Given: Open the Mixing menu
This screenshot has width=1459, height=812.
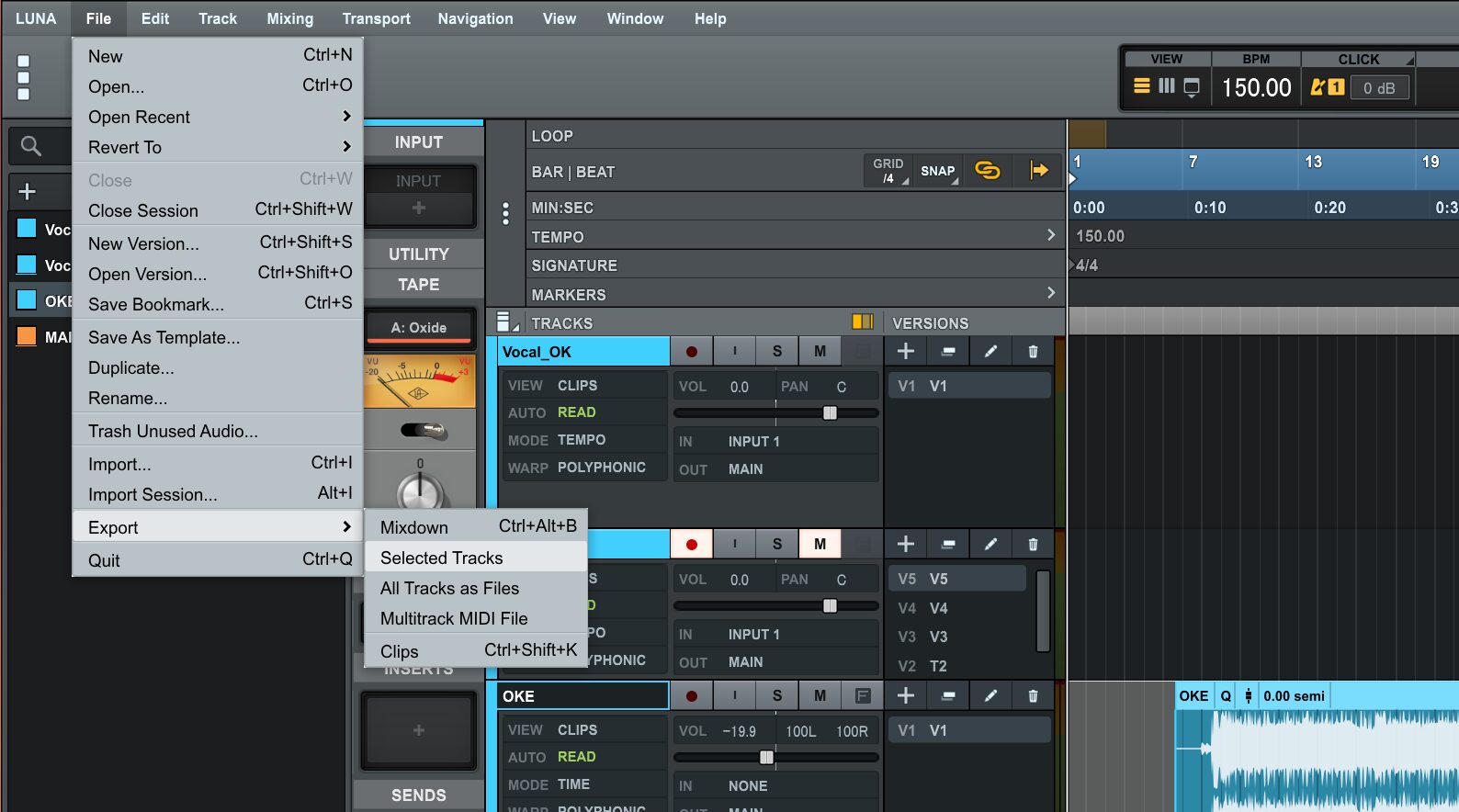Looking at the screenshot, I should pos(289,18).
